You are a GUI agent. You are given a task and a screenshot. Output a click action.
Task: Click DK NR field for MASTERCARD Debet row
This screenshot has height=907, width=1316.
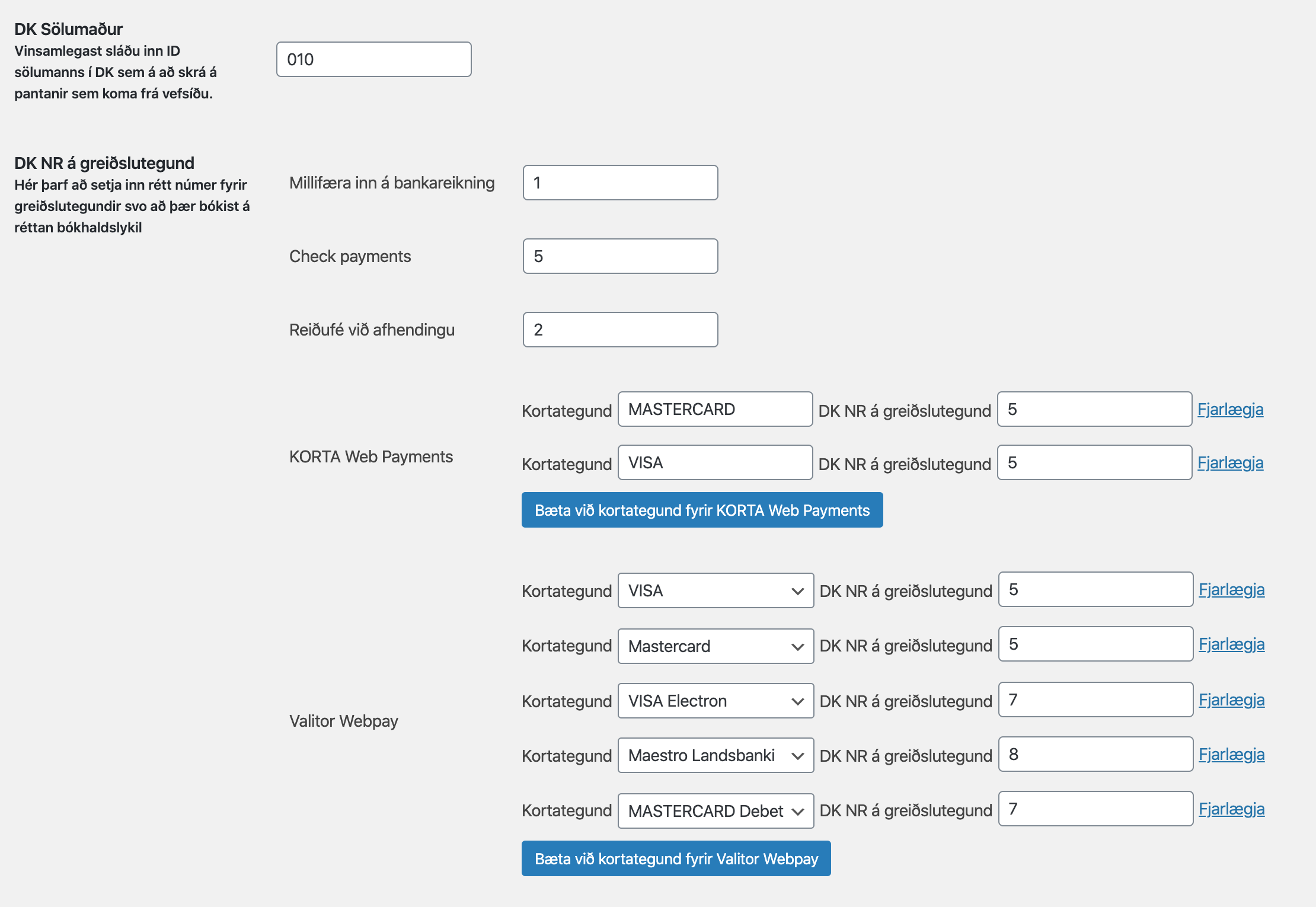(1096, 809)
